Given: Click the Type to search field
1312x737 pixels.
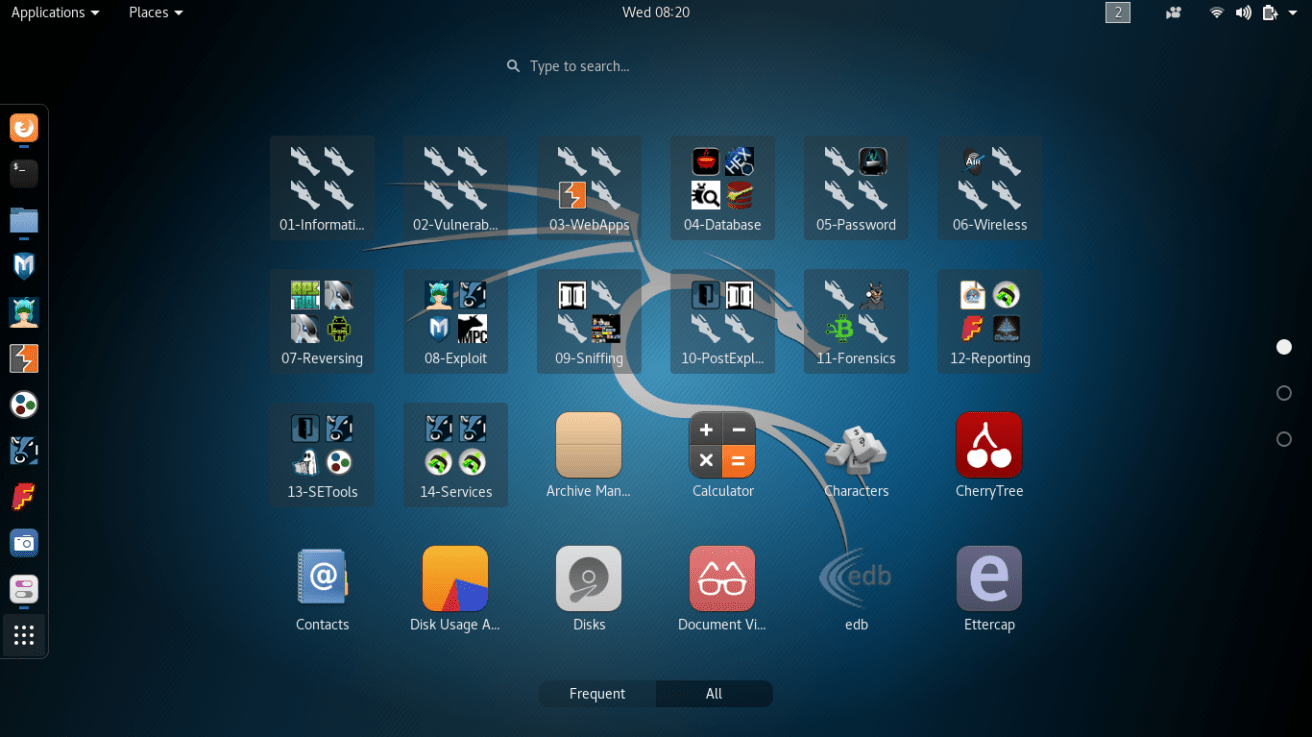Looking at the screenshot, I should tap(568, 66).
